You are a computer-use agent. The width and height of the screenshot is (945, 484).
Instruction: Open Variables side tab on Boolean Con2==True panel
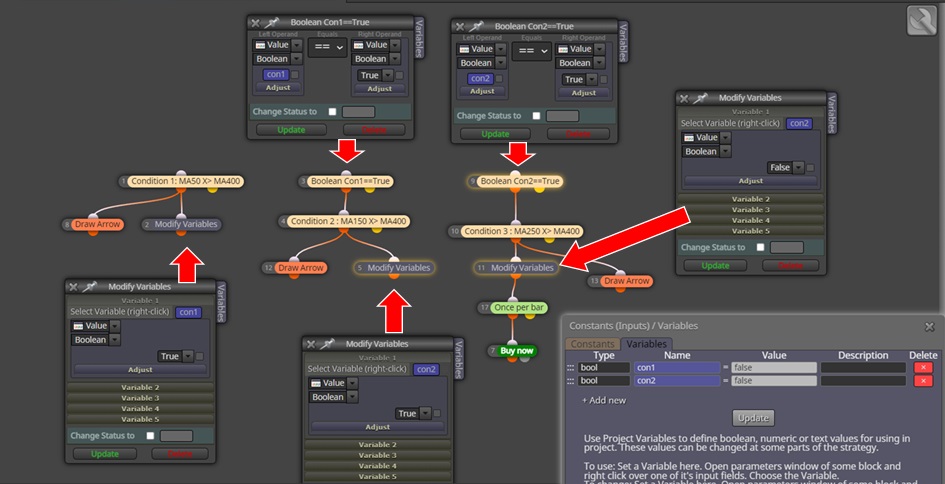click(624, 43)
